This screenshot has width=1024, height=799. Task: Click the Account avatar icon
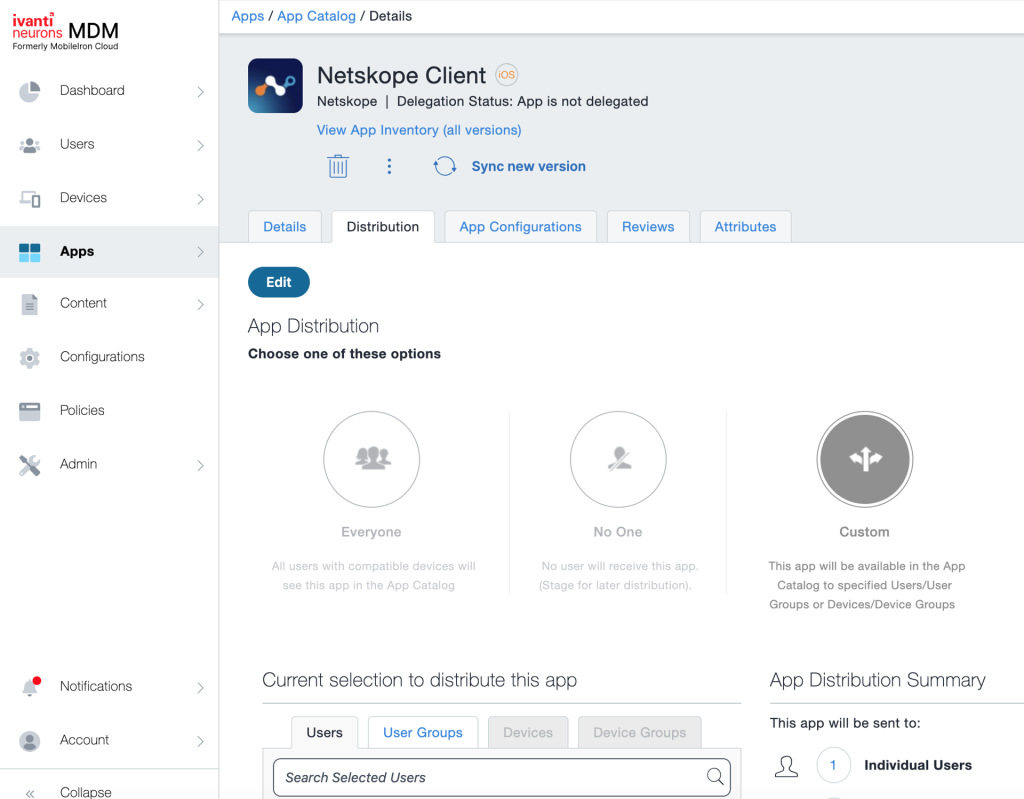(x=29, y=741)
